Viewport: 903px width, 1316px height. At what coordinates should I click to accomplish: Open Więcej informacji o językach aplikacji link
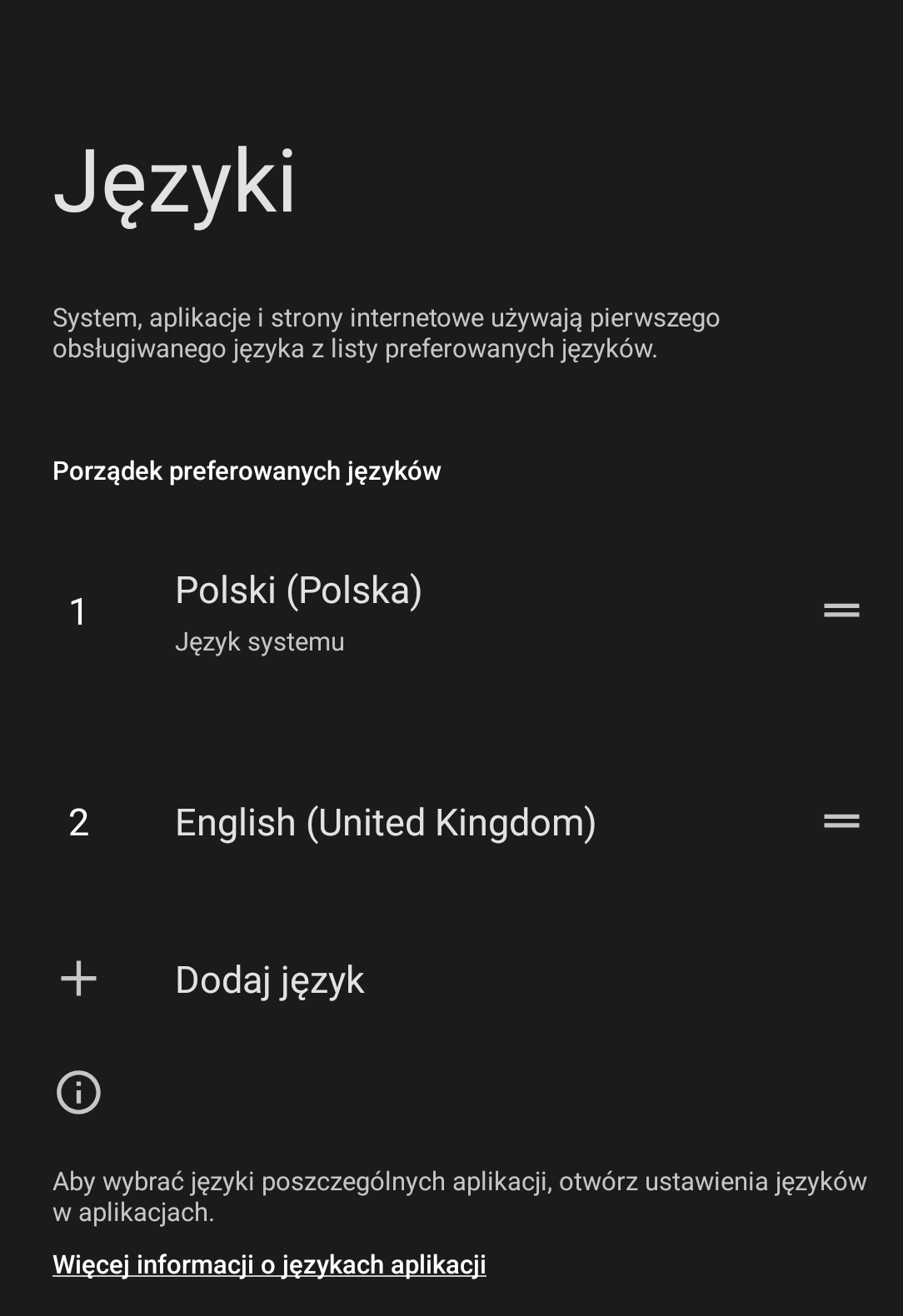point(269,1264)
